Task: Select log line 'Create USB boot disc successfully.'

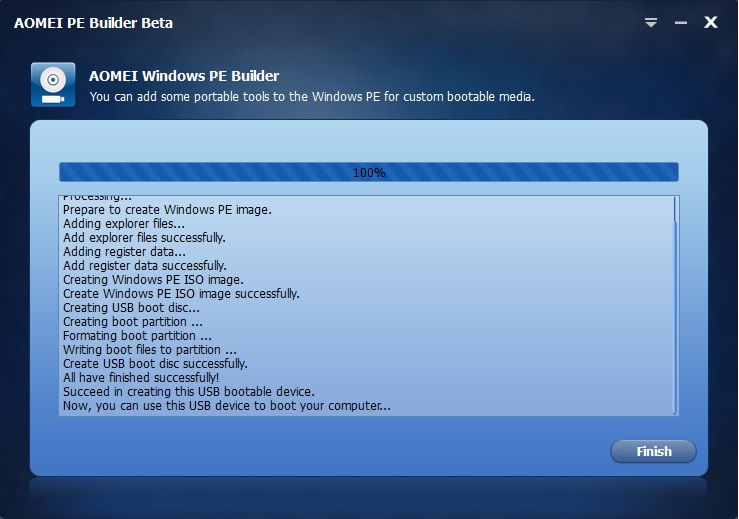Action: (155, 364)
